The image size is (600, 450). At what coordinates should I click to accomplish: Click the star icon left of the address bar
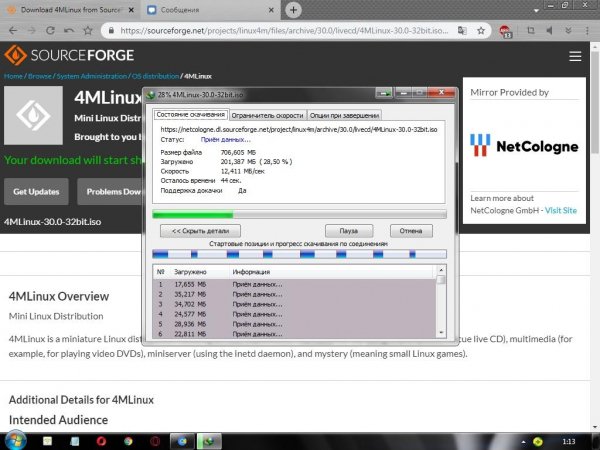[x=88, y=31]
